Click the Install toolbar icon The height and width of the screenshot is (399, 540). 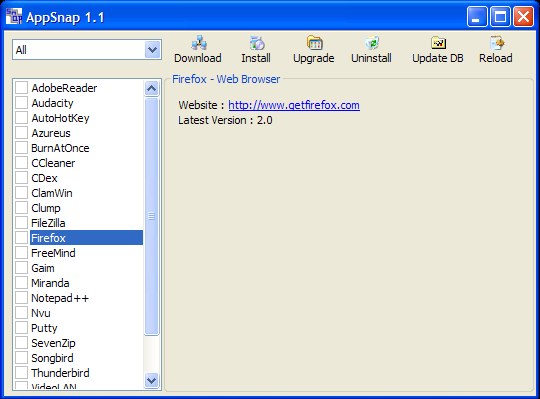[x=257, y=43]
